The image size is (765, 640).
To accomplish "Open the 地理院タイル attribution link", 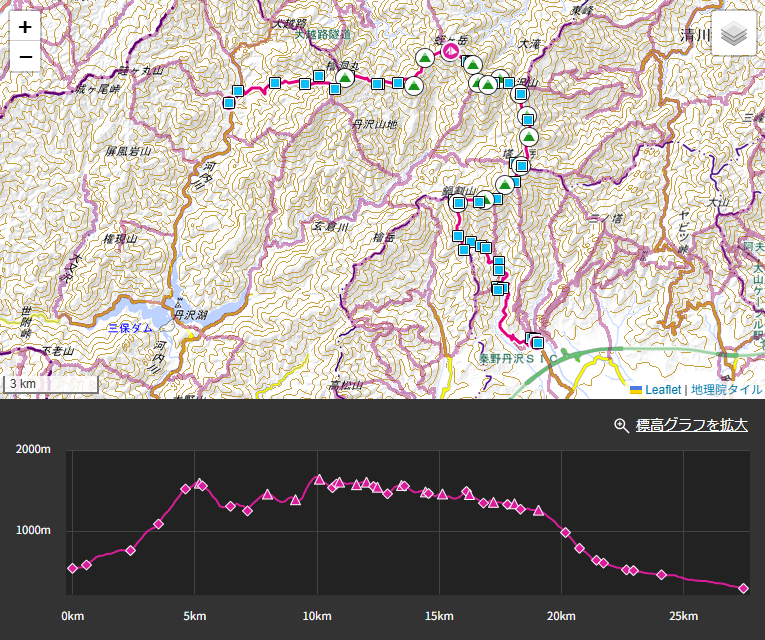I will click(726, 390).
